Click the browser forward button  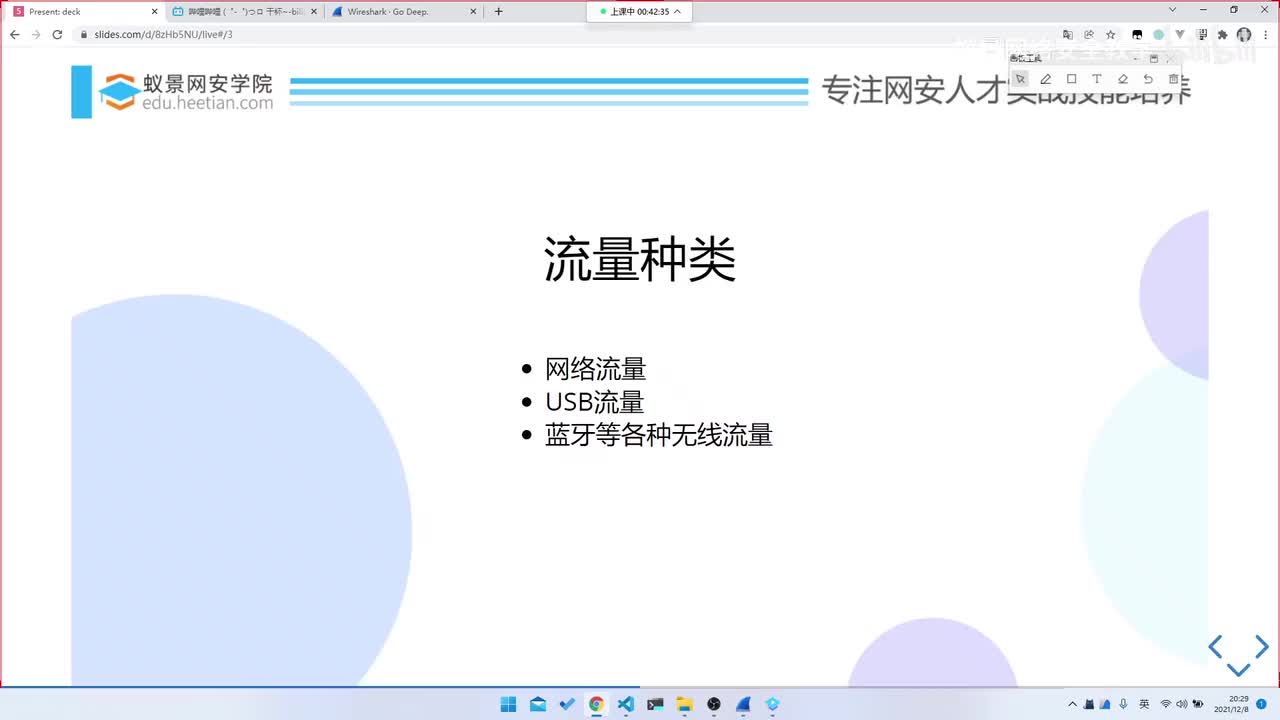(x=36, y=34)
